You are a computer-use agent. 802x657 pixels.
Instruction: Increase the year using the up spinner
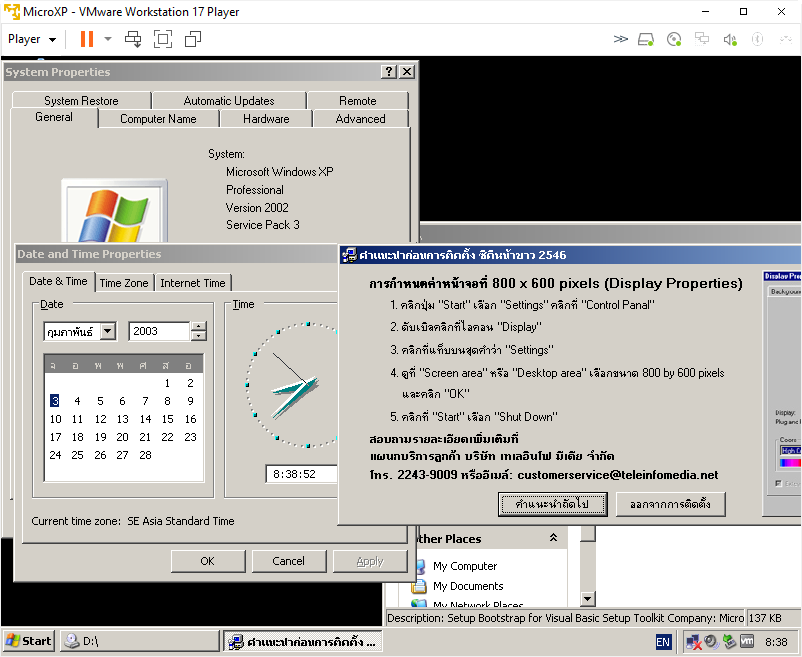(x=198, y=326)
